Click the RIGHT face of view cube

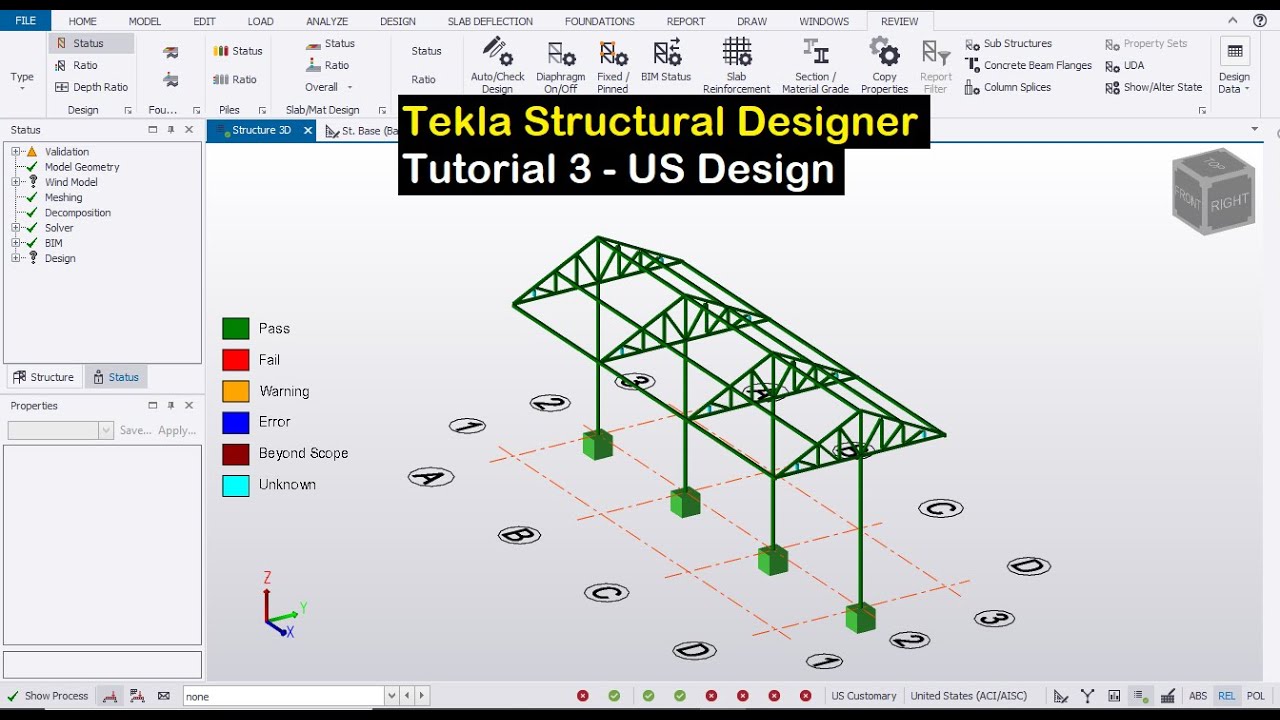click(x=1230, y=201)
